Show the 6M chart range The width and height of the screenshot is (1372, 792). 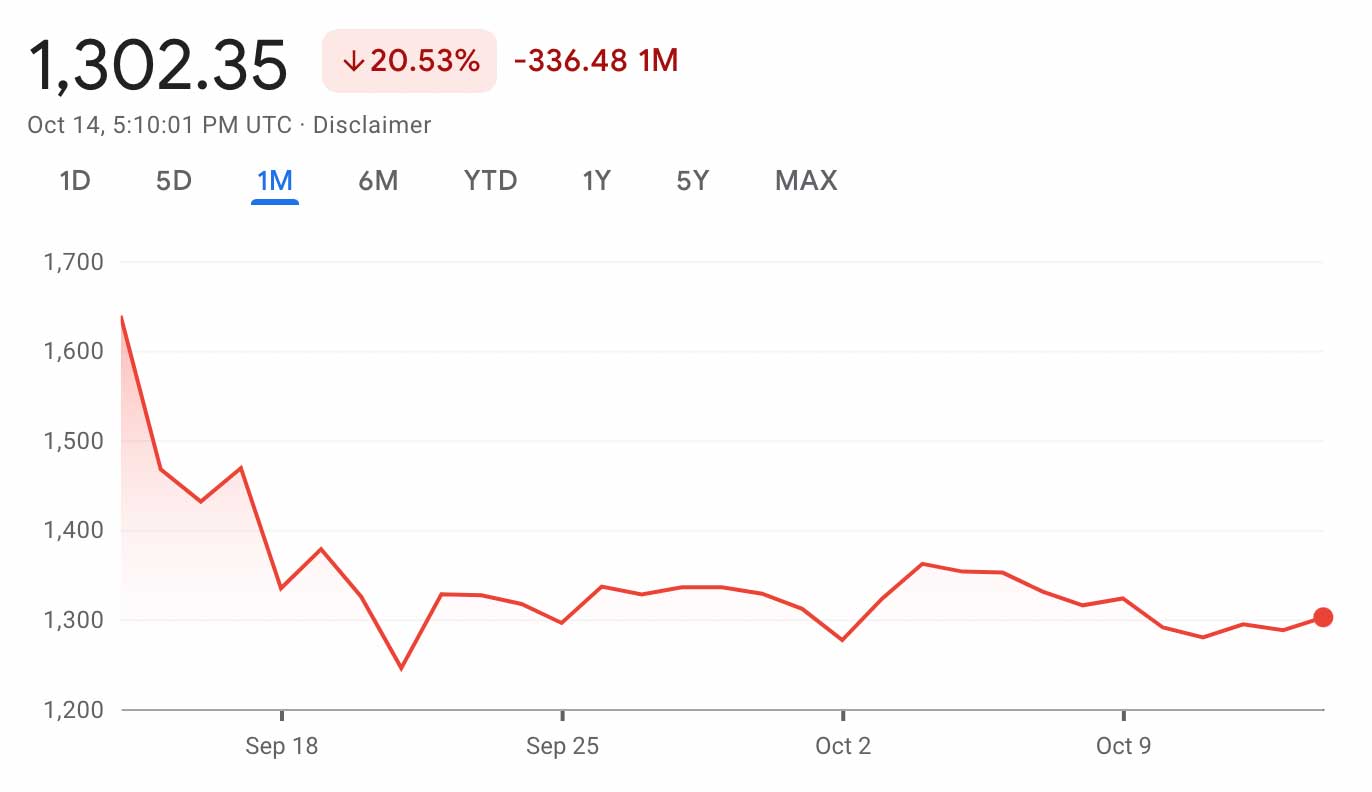point(378,181)
